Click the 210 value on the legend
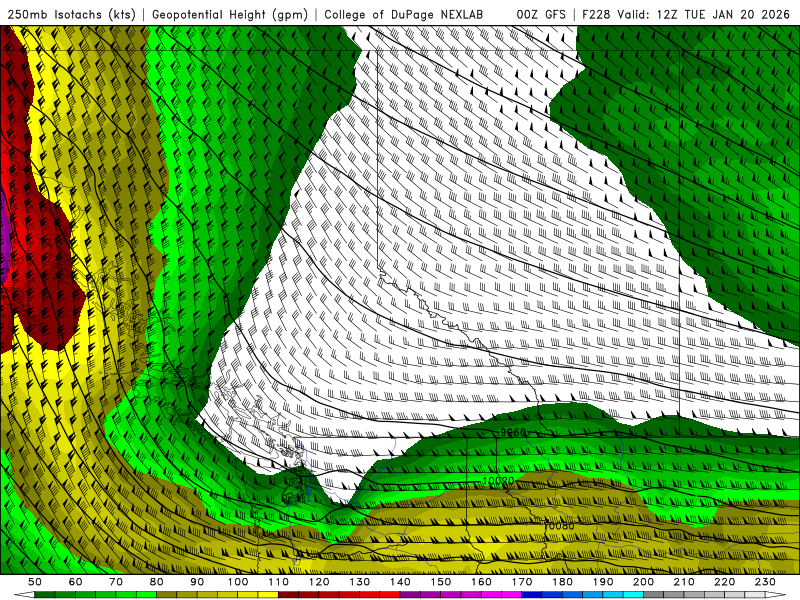Image resolution: width=800 pixels, height=600 pixels. point(684,582)
